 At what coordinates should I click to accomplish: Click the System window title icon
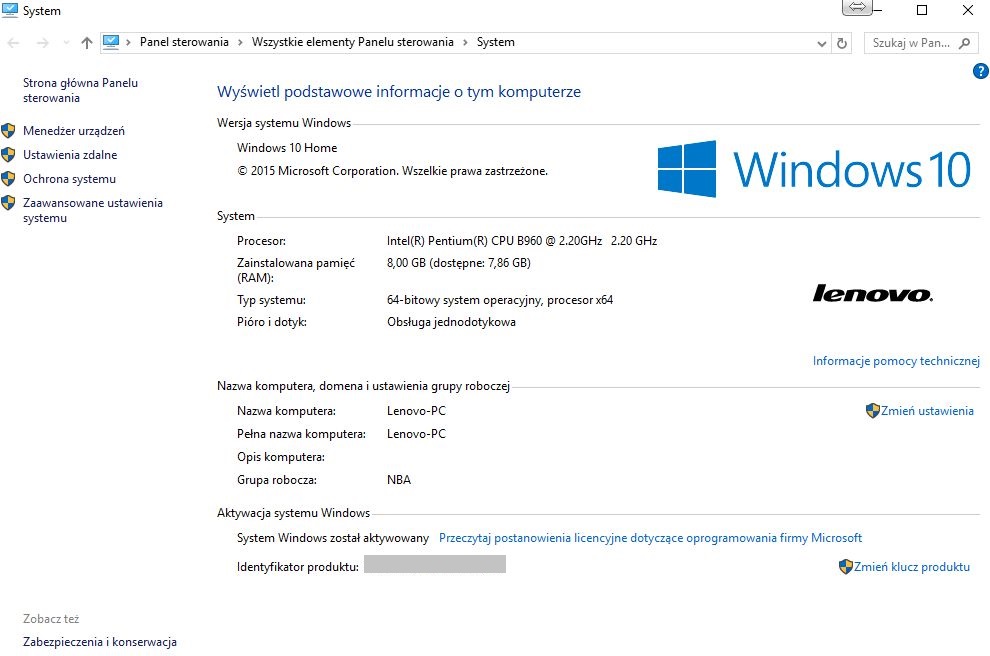tap(10, 10)
